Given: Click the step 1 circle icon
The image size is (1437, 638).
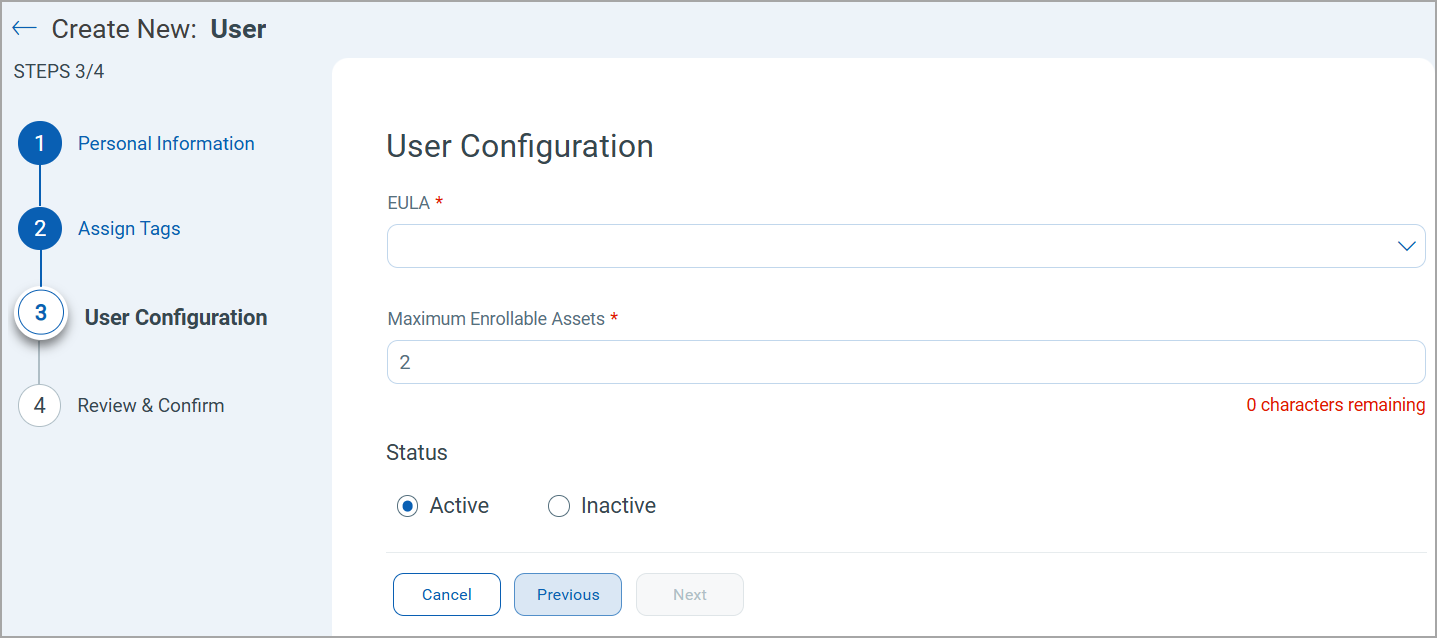Looking at the screenshot, I should (40, 143).
